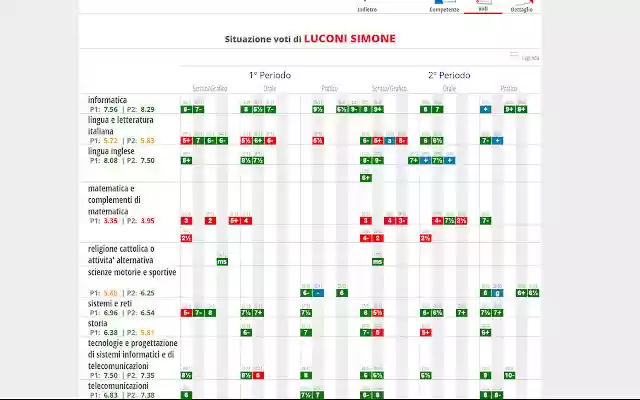The image size is (640, 400).
Task: Open the 6+ grade below lingua inglese
Action: [x=366, y=178]
